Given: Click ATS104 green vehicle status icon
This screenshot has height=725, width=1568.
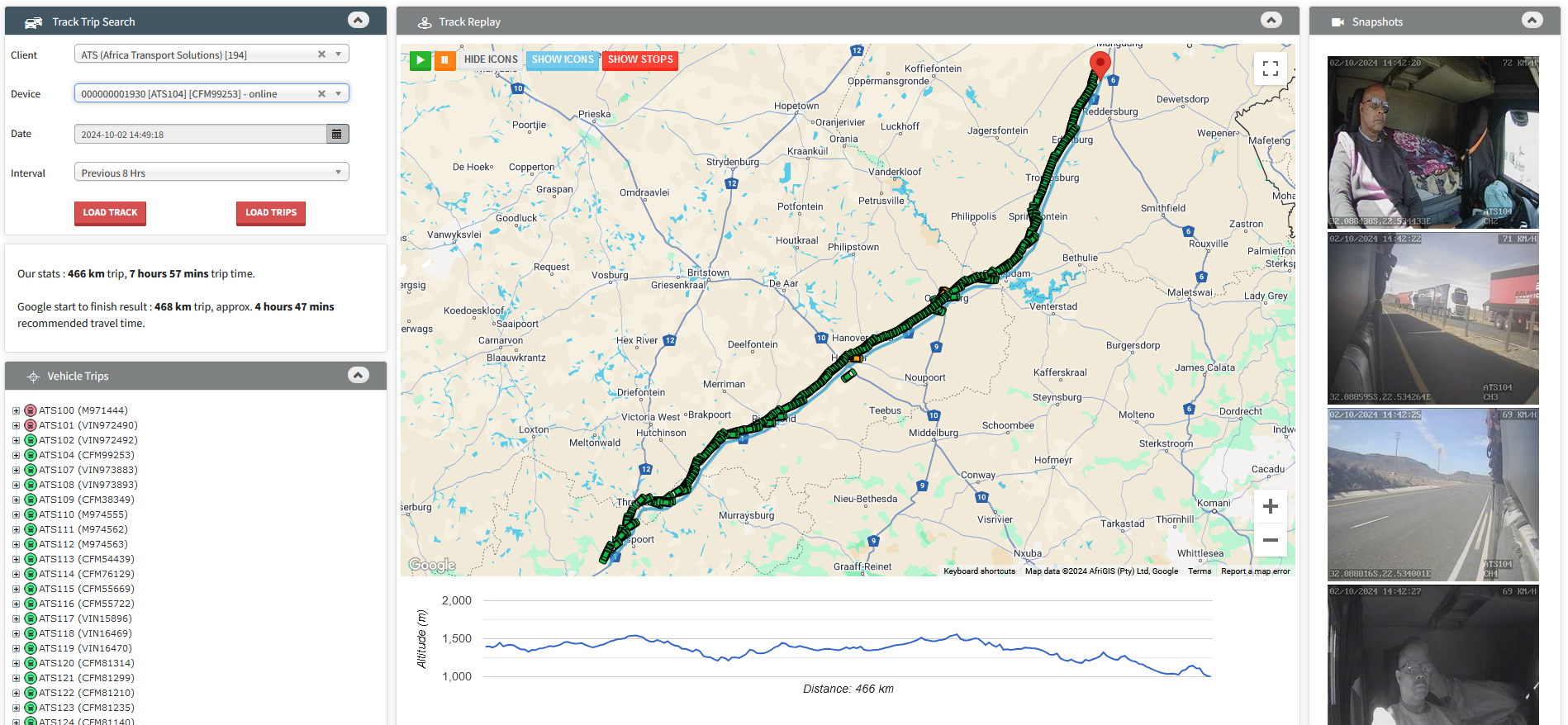Looking at the screenshot, I should tap(31, 455).
